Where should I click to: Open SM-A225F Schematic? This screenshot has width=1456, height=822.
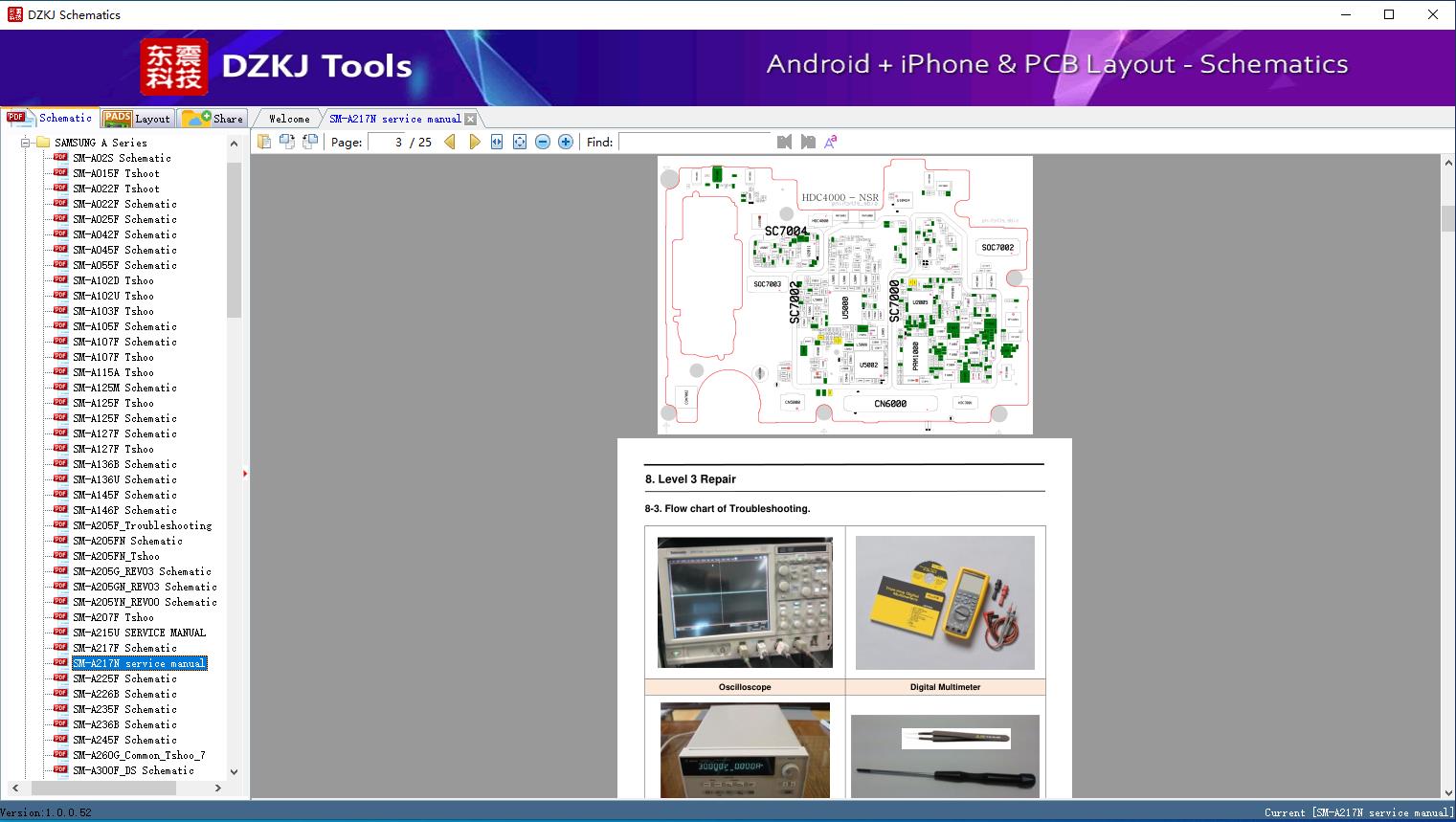pos(124,678)
